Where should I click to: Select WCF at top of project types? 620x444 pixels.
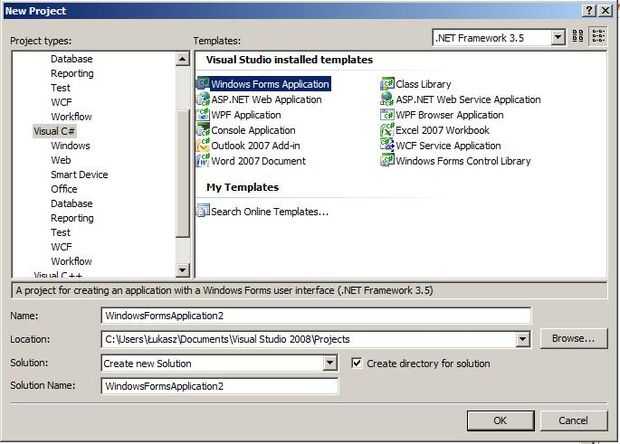[x=61, y=102]
